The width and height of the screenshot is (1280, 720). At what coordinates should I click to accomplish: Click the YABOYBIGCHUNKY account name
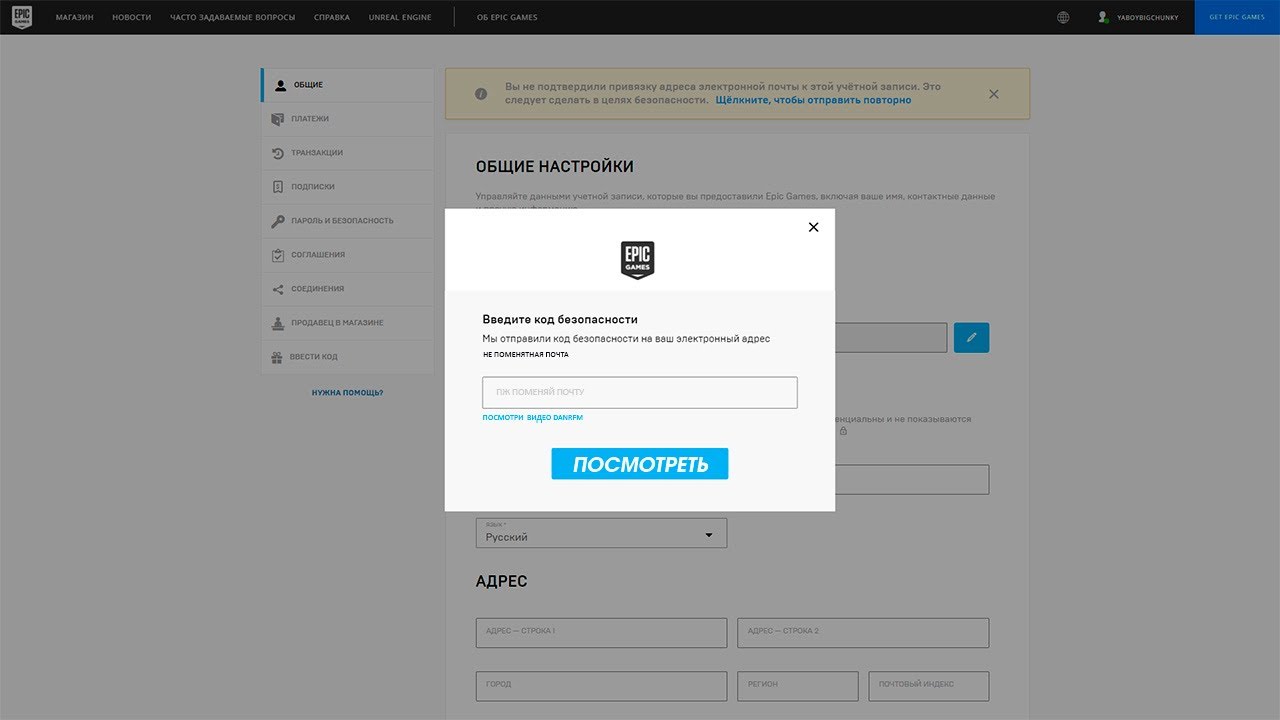[1147, 17]
